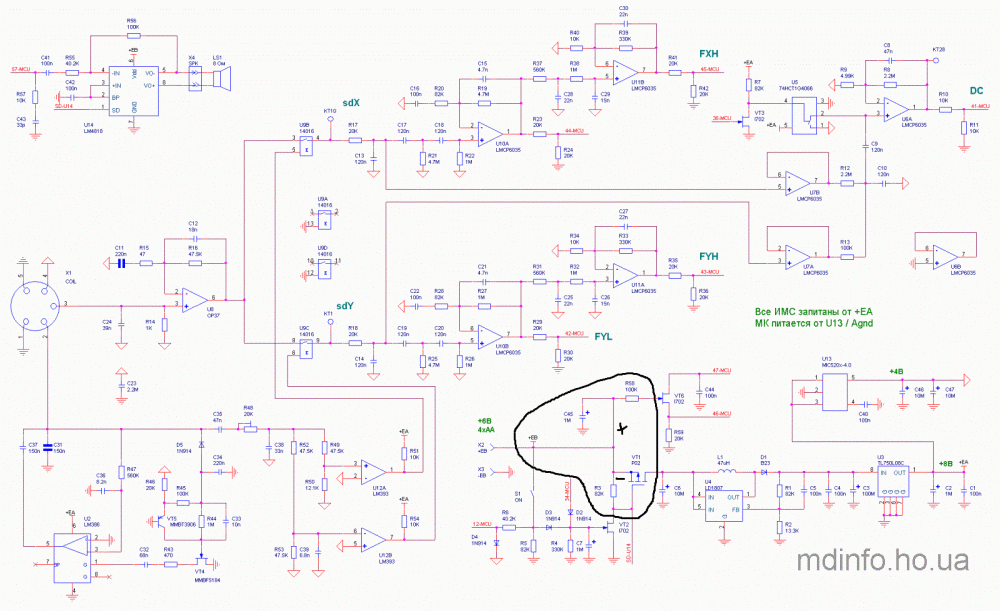Click the VT2 transistor symbol
The height and width of the screenshot is (611, 1000).
(x=609, y=527)
